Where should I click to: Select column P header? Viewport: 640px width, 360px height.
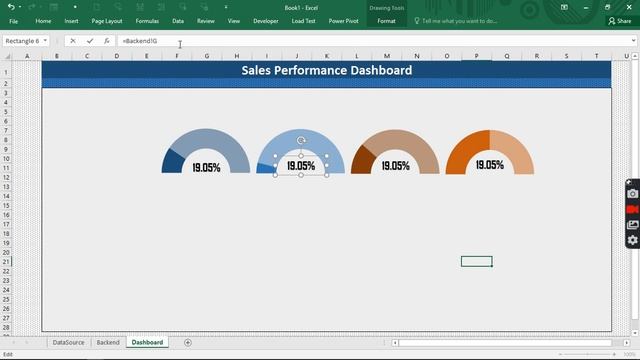tap(476, 56)
